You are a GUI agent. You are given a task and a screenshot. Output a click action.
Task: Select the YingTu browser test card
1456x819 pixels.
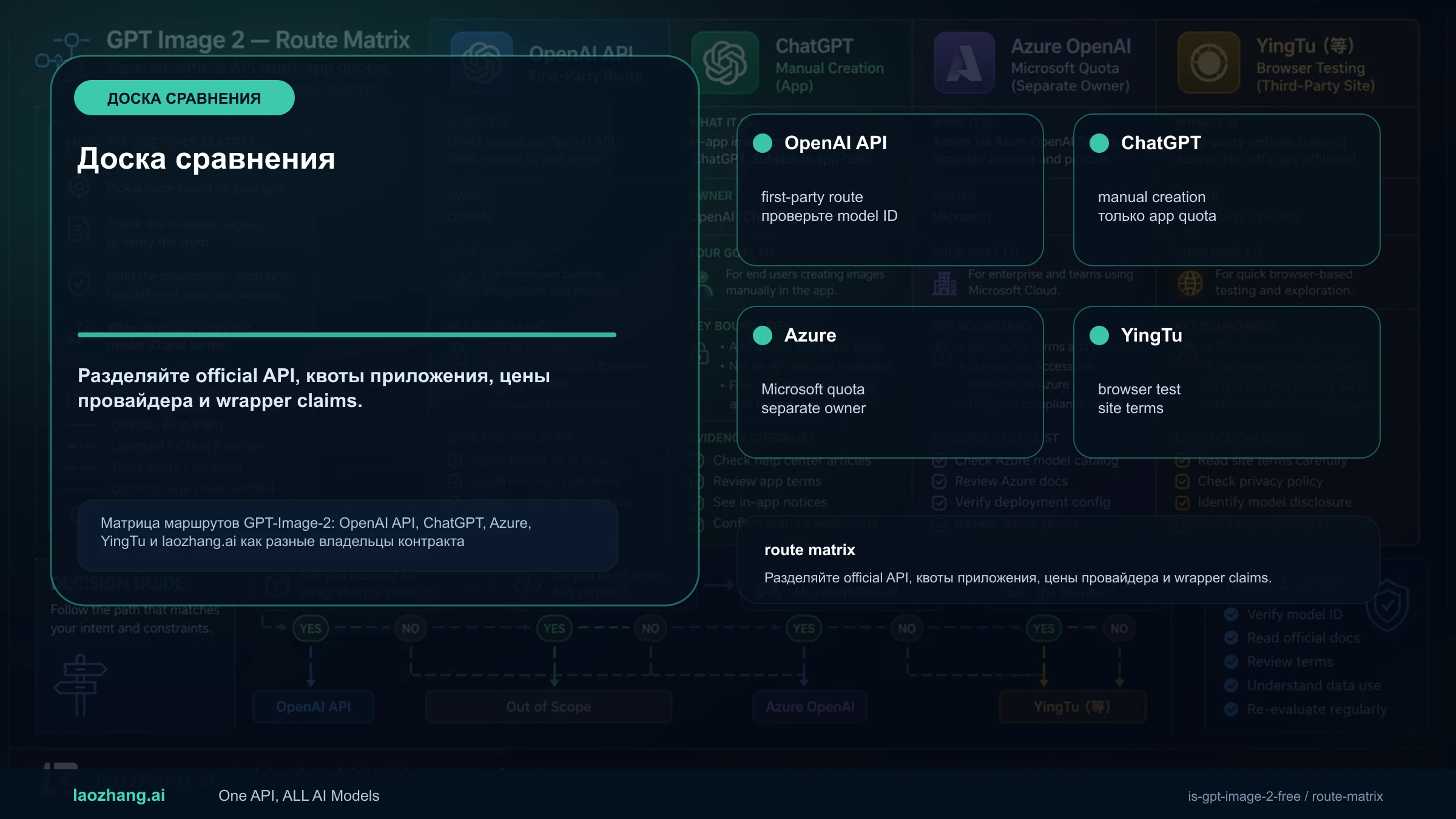(x=1227, y=382)
